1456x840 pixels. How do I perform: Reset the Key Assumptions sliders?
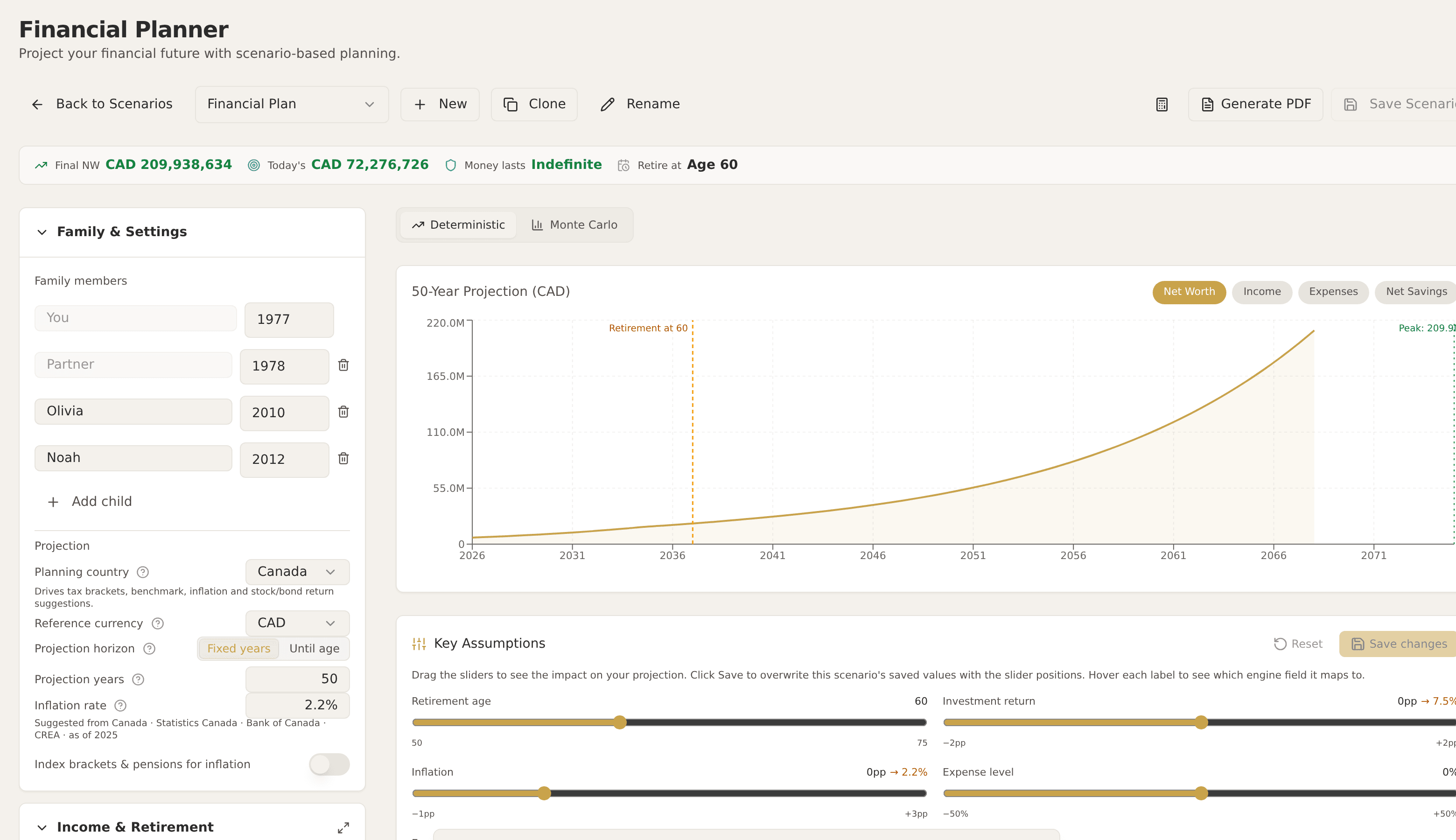(1298, 644)
